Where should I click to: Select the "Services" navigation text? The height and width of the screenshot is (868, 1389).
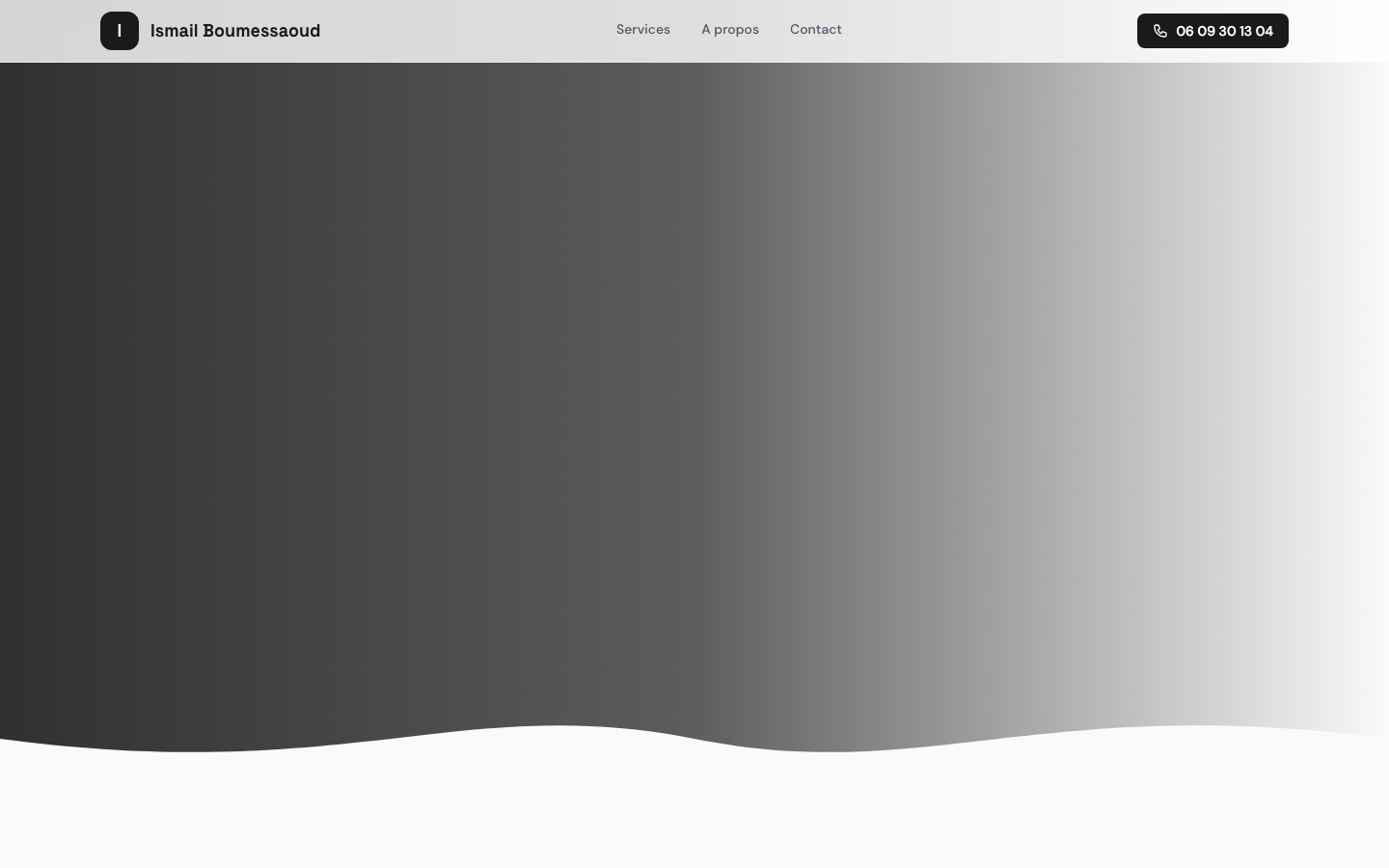pyautogui.click(x=642, y=30)
